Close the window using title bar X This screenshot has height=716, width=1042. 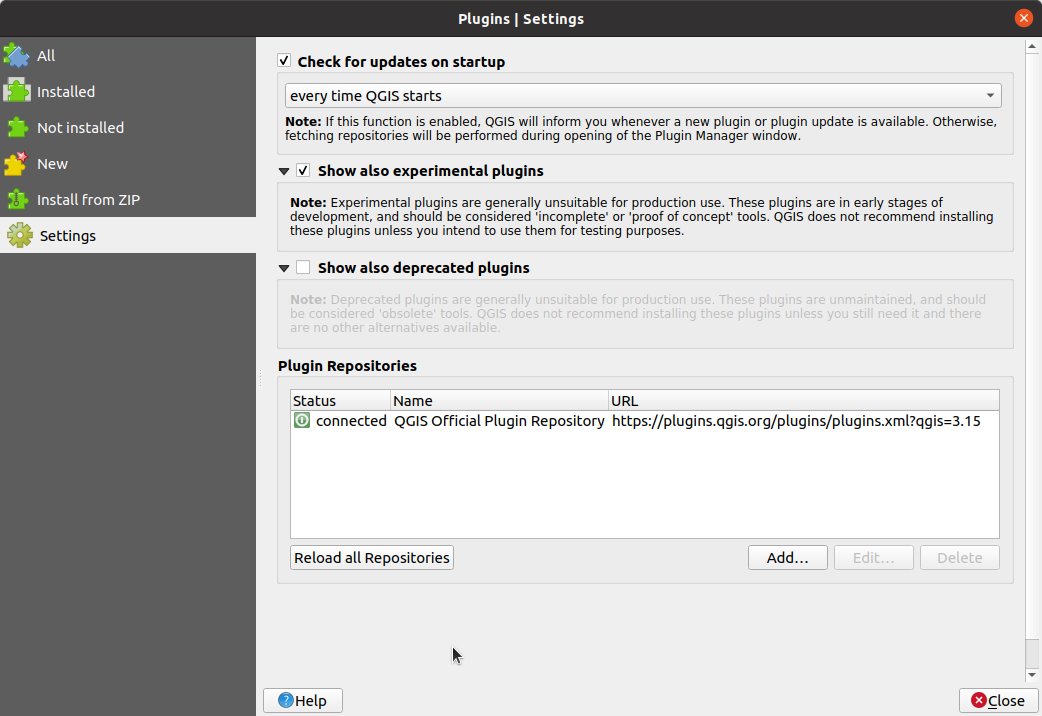[x=1023, y=18]
